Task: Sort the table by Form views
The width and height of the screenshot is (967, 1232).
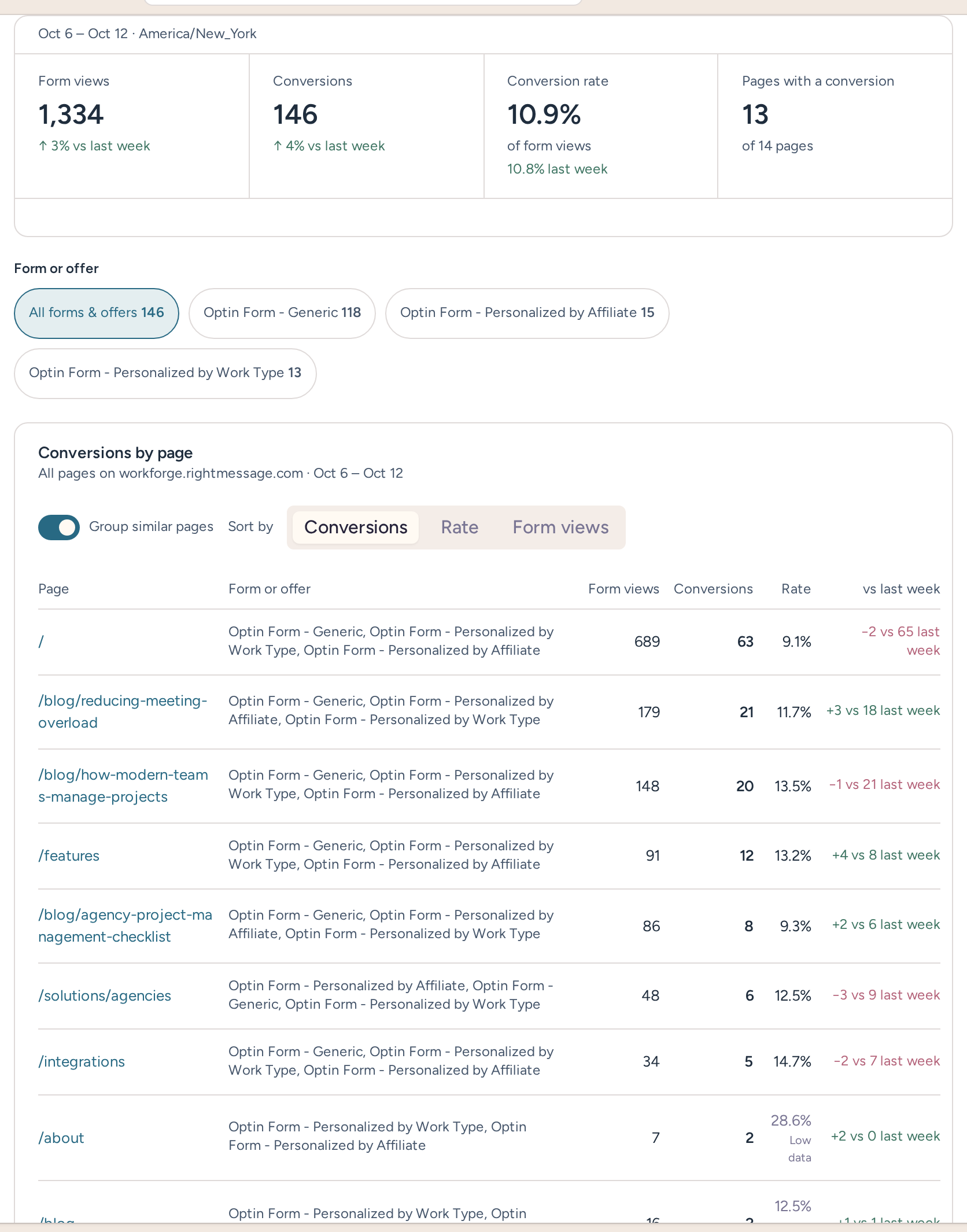Action: point(560,527)
